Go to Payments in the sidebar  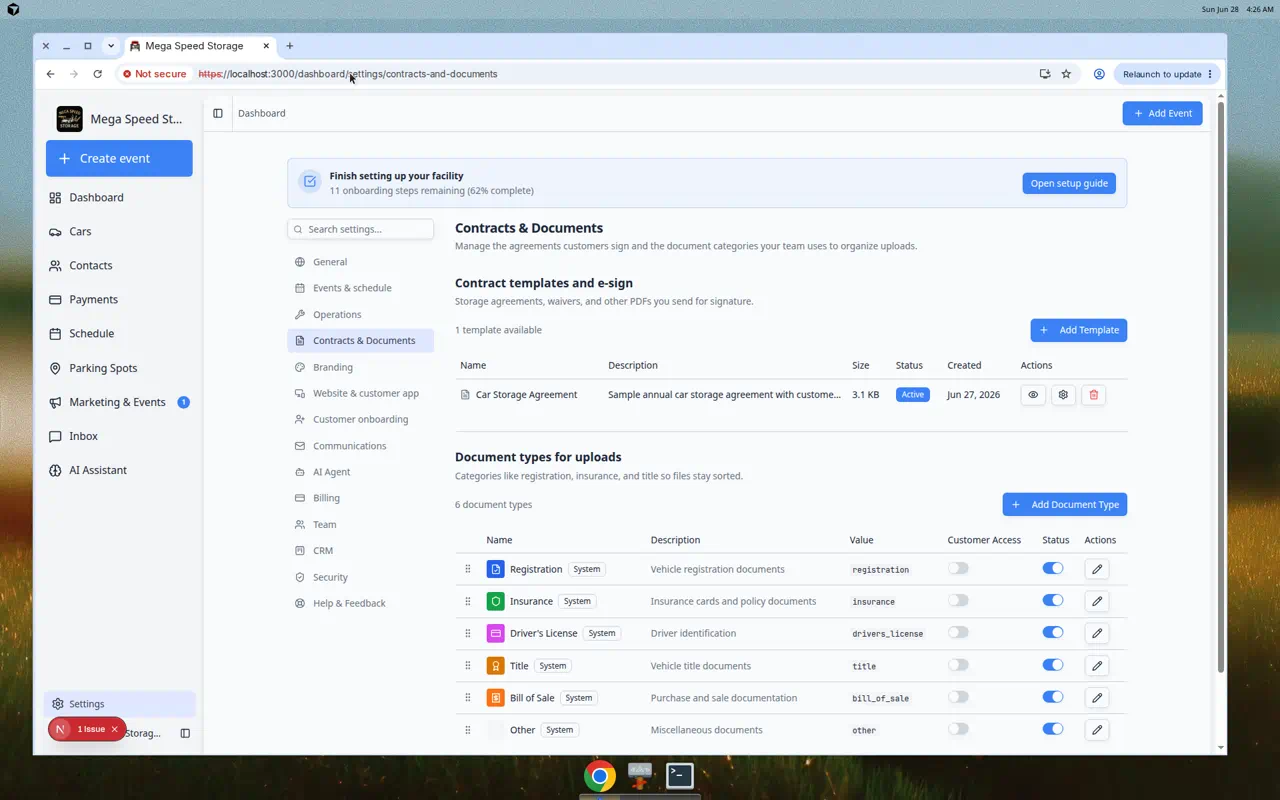coord(119,299)
